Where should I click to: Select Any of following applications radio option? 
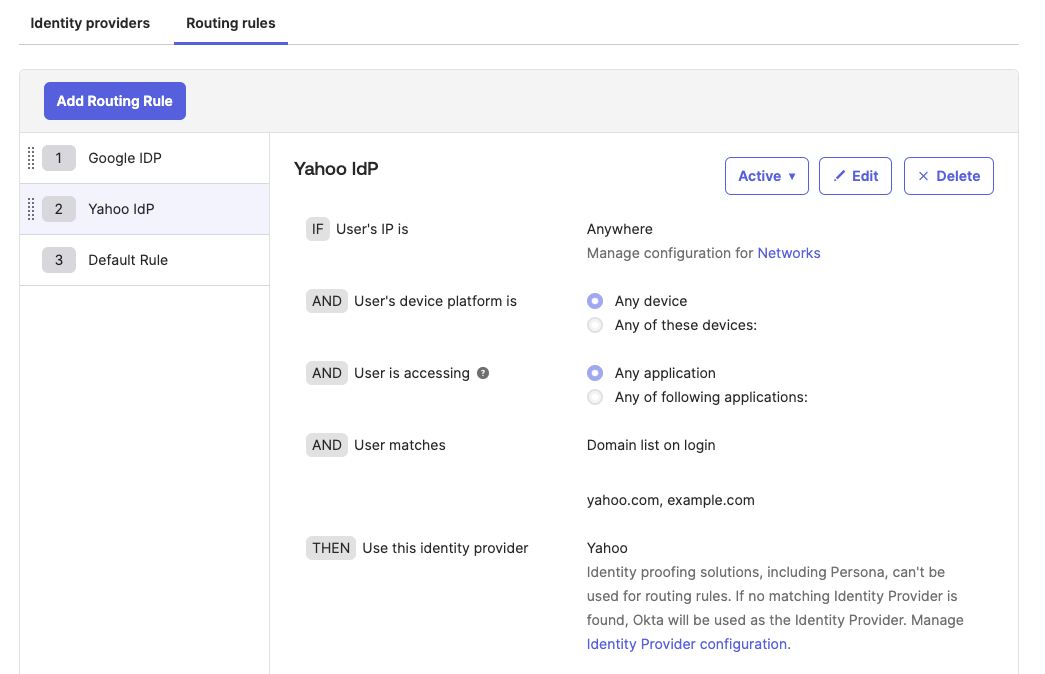pos(595,397)
